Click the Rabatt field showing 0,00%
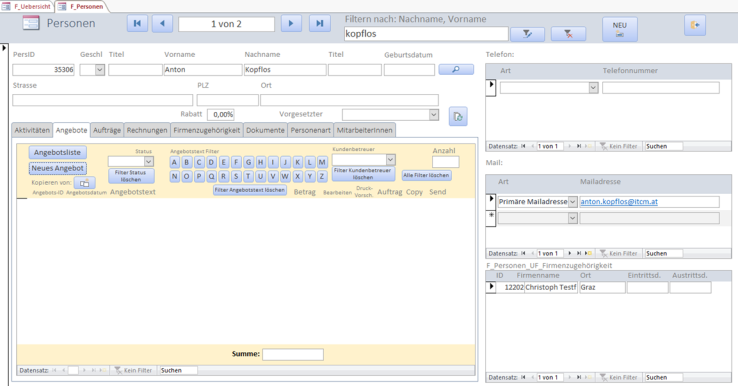Viewport: 738px width, 386px height. tap(221, 114)
